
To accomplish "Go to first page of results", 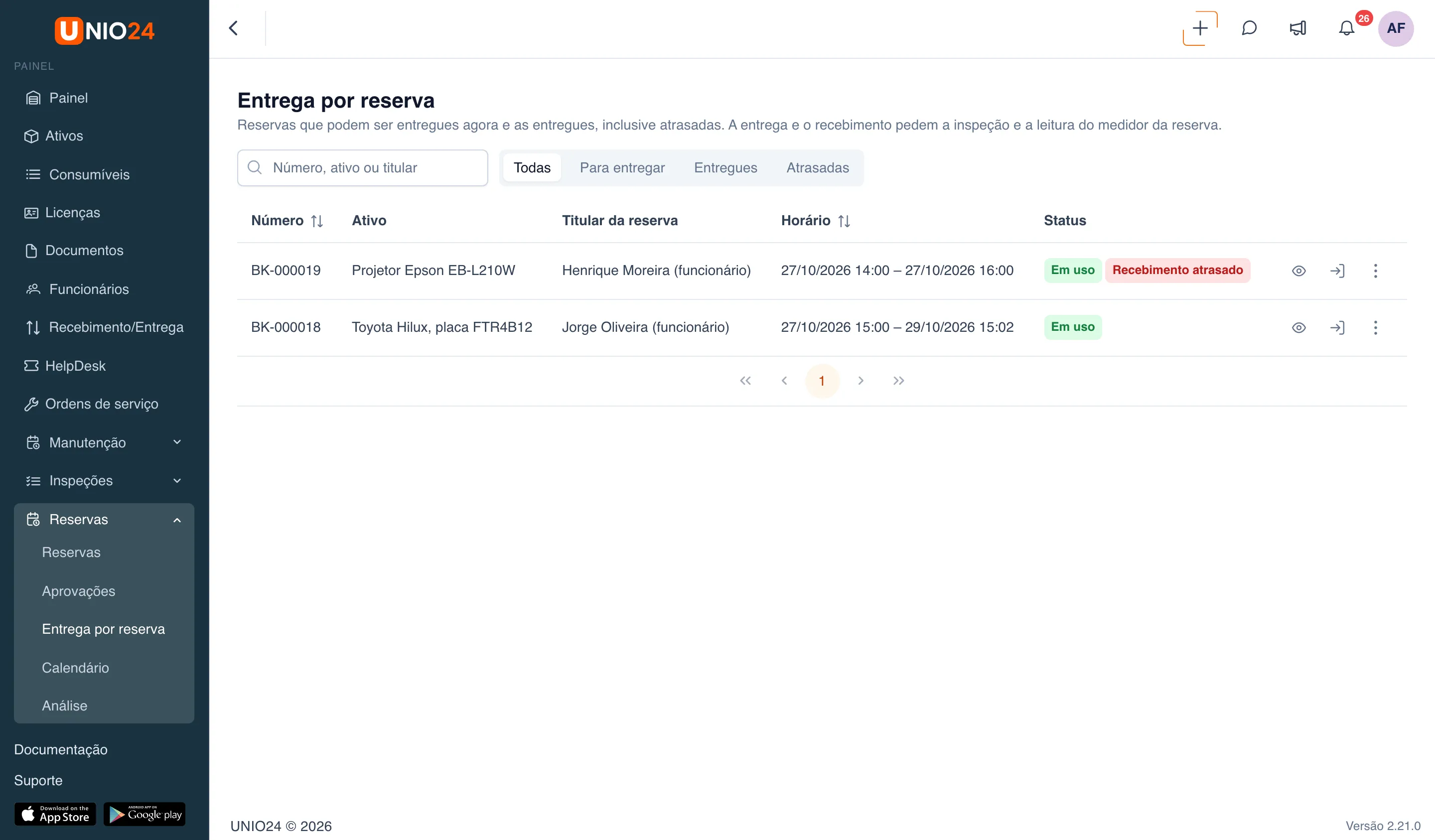I will [745, 381].
